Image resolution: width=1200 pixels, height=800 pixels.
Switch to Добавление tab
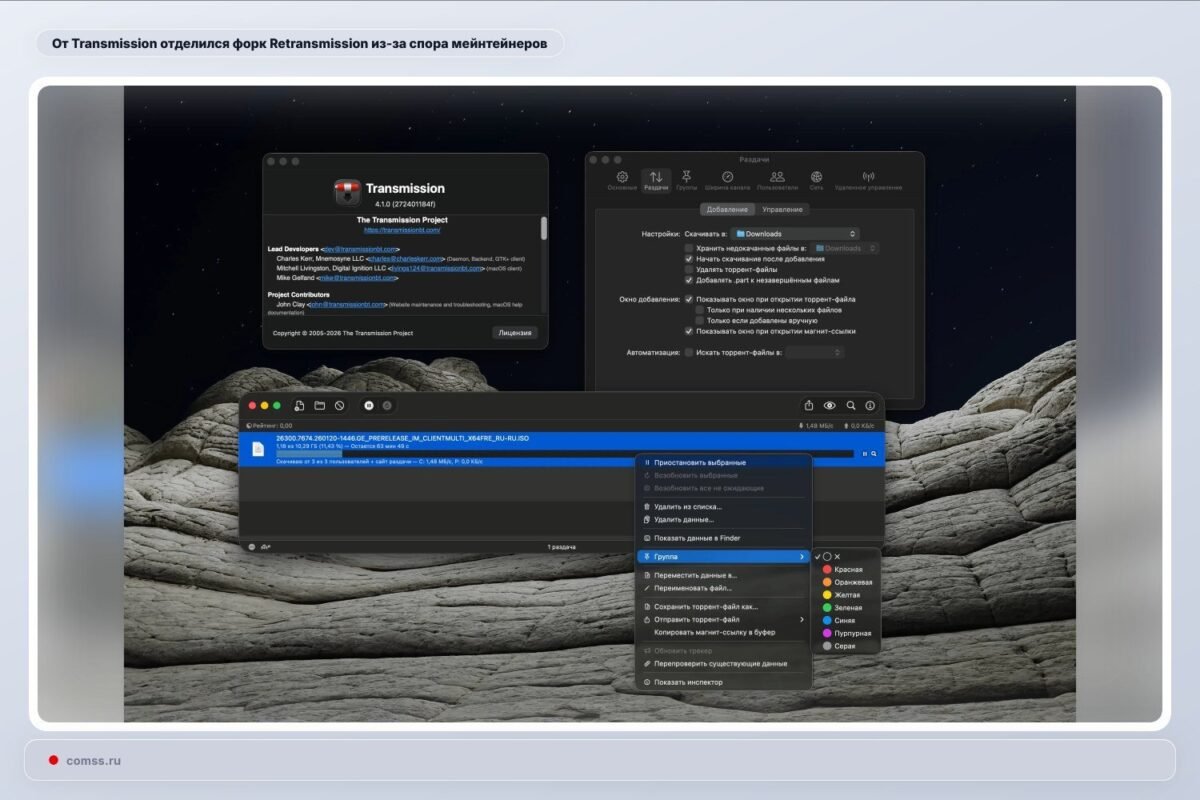coord(726,209)
